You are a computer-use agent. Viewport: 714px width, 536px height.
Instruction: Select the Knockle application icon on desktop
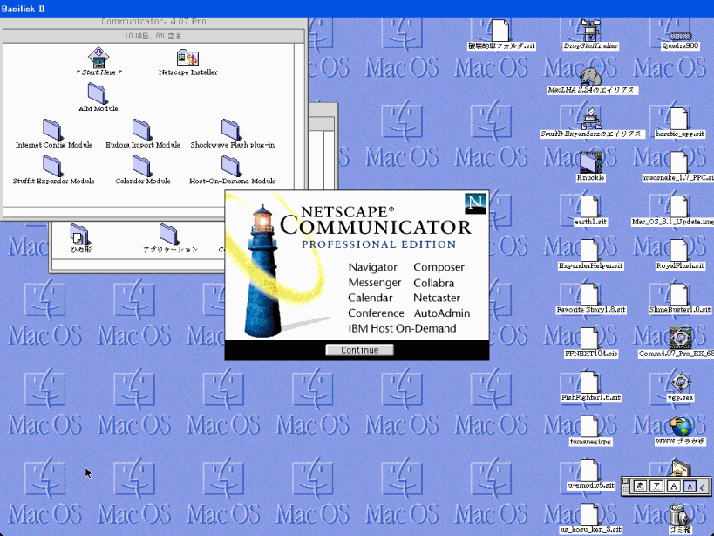(591, 161)
